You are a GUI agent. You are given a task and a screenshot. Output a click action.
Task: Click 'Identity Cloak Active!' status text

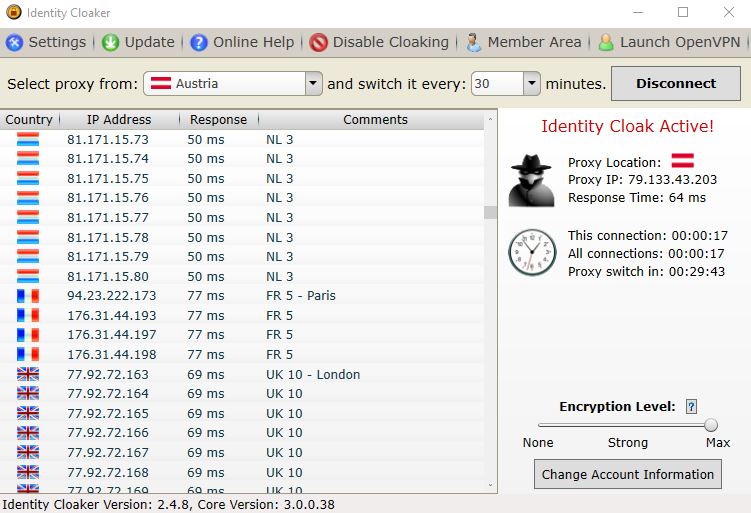coord(627,126)
